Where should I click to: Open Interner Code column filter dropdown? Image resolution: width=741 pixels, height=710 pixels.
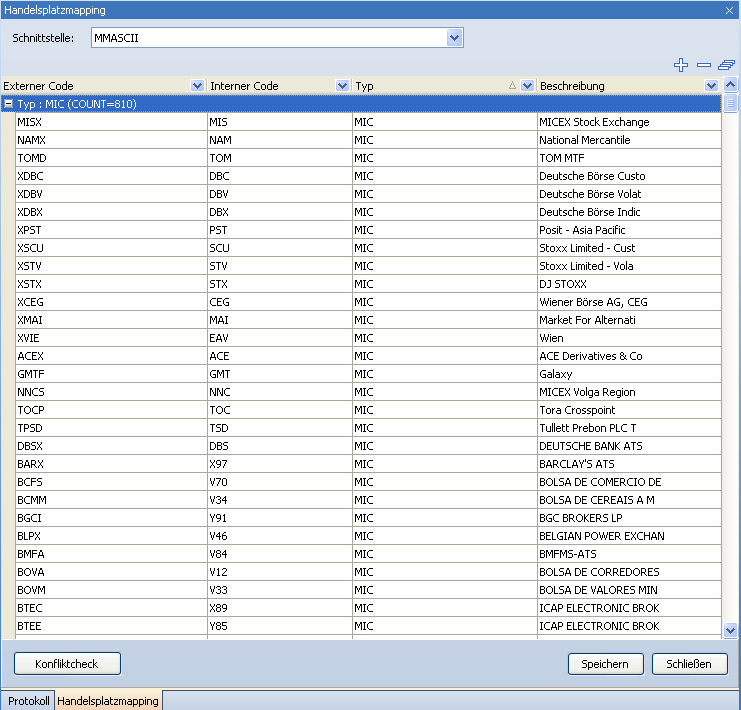pos(343,86)
